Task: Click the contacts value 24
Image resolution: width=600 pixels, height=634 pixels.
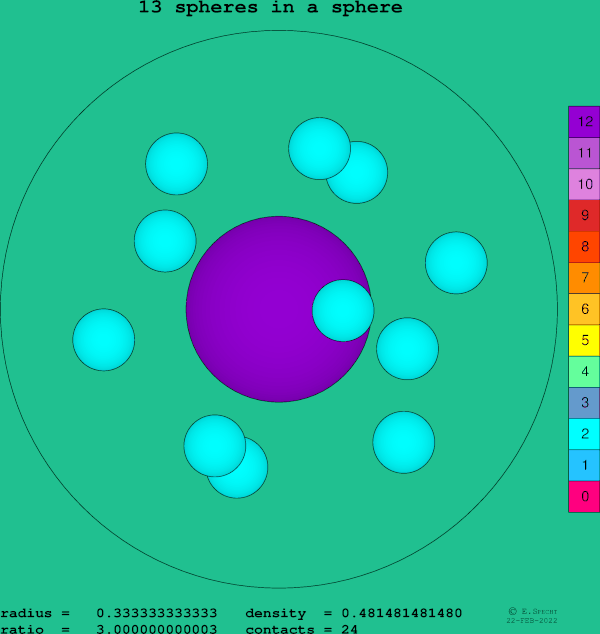Action: [x=349, y=629]
